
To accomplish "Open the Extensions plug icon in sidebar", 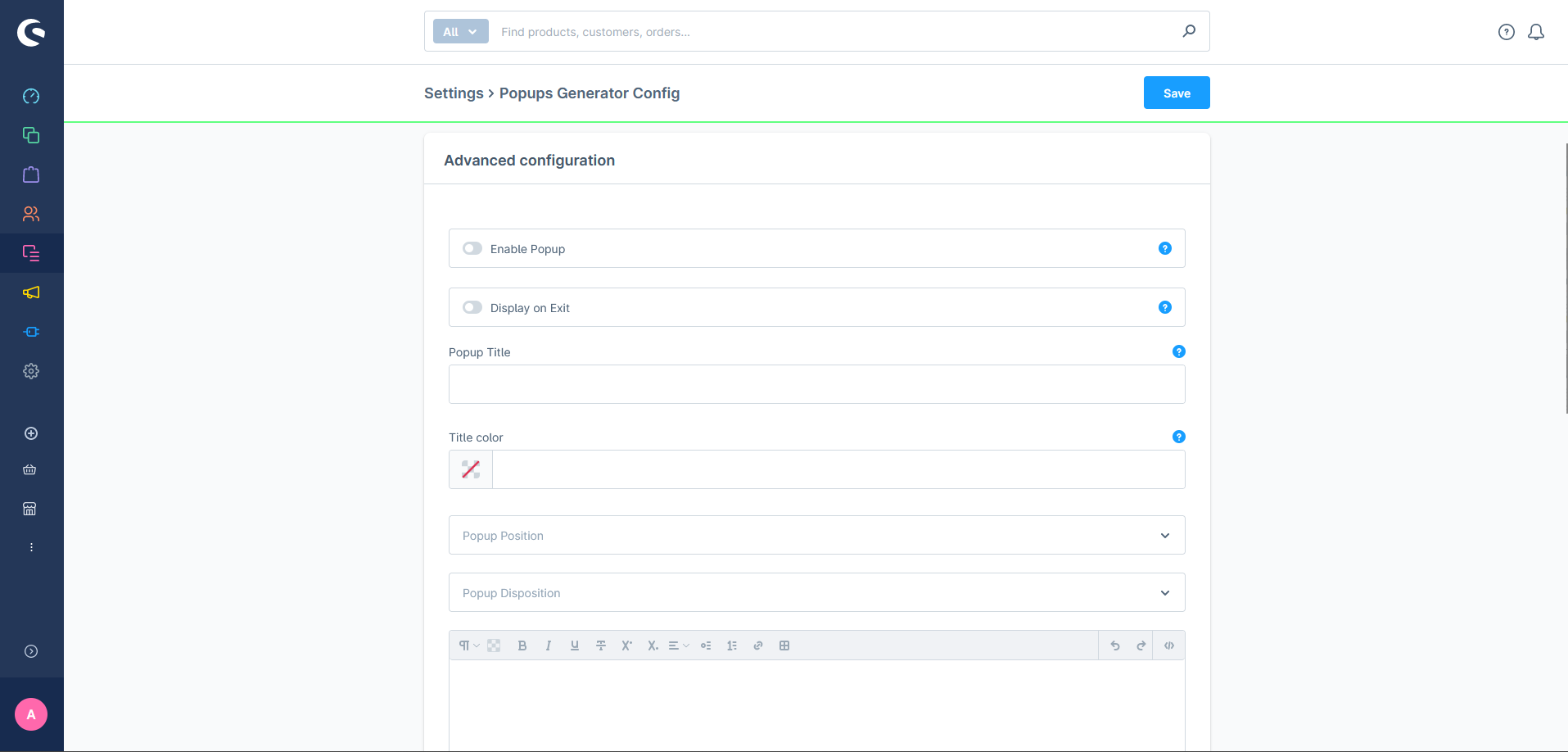I will pyautogui.click(x=31, y=332).
